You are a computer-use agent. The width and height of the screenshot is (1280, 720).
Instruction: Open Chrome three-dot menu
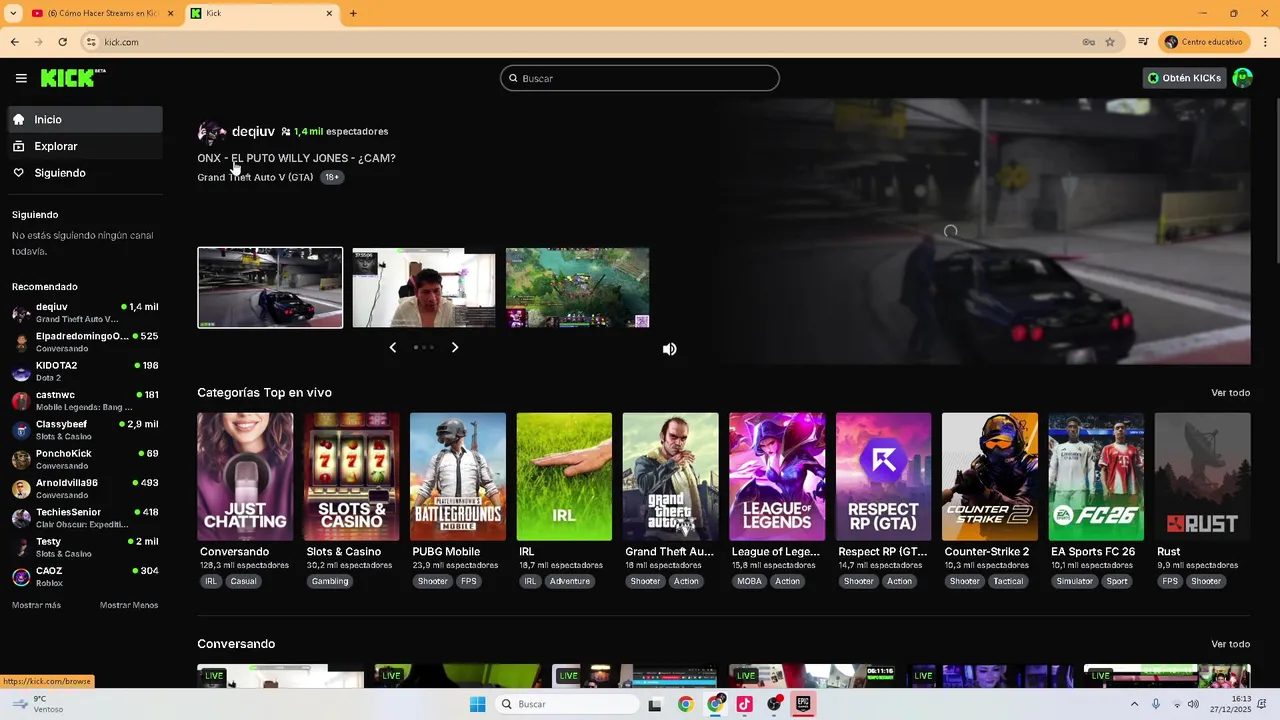(1266, 42)
